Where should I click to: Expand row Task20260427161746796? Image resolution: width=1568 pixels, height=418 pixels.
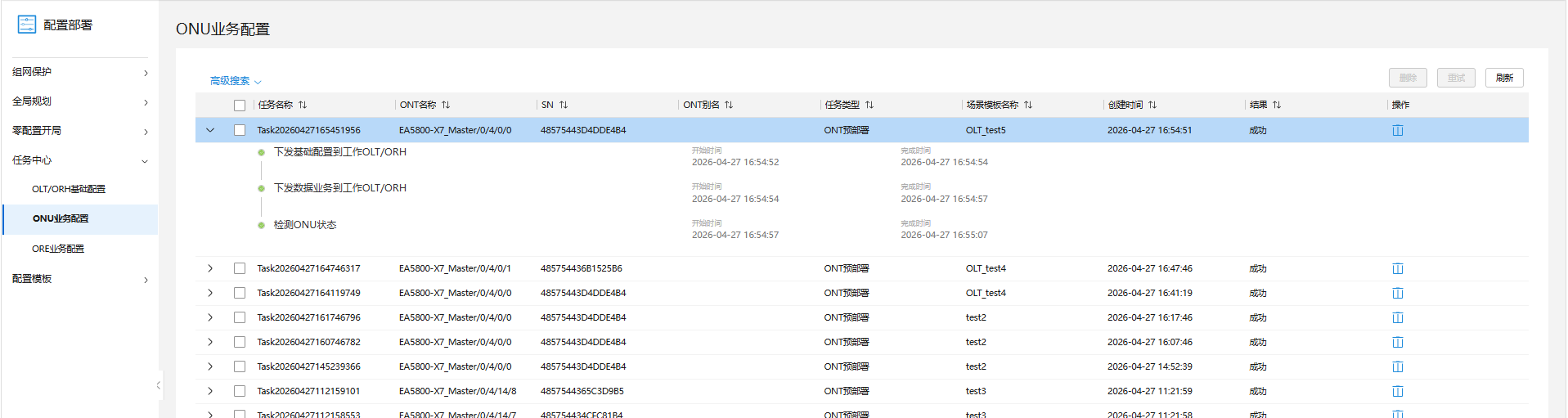[x=210, y=317]
